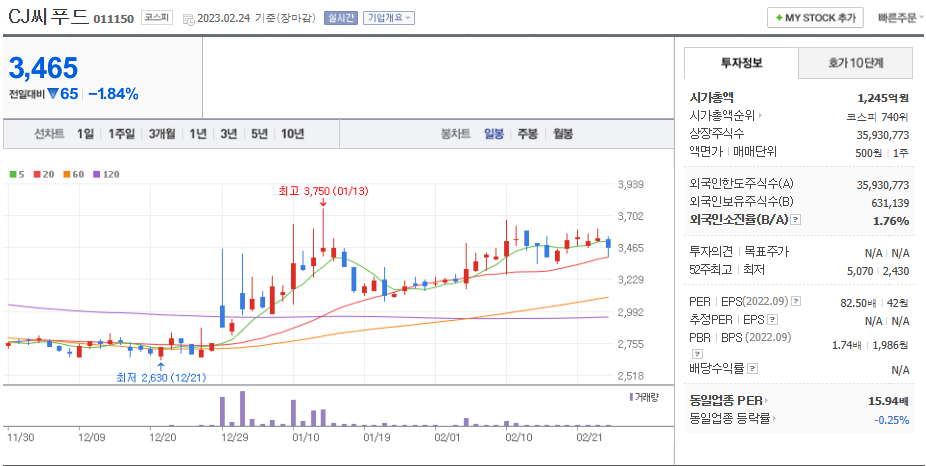926x466 pixels.
Task: Select the 3개월 line chart period
Action: pyautogui.click(x=162, y=134)
